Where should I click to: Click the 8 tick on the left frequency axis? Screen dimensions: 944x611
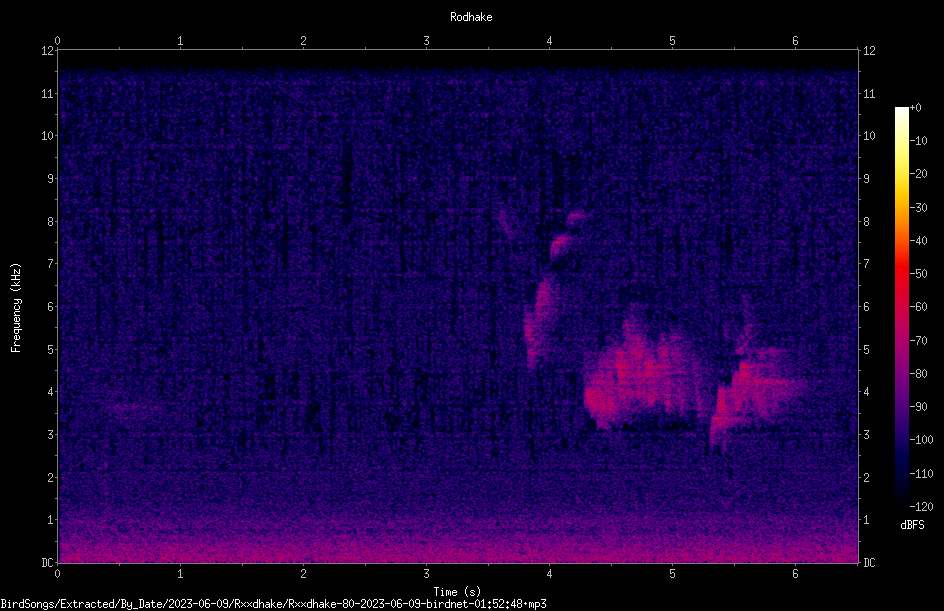(50, 222)
